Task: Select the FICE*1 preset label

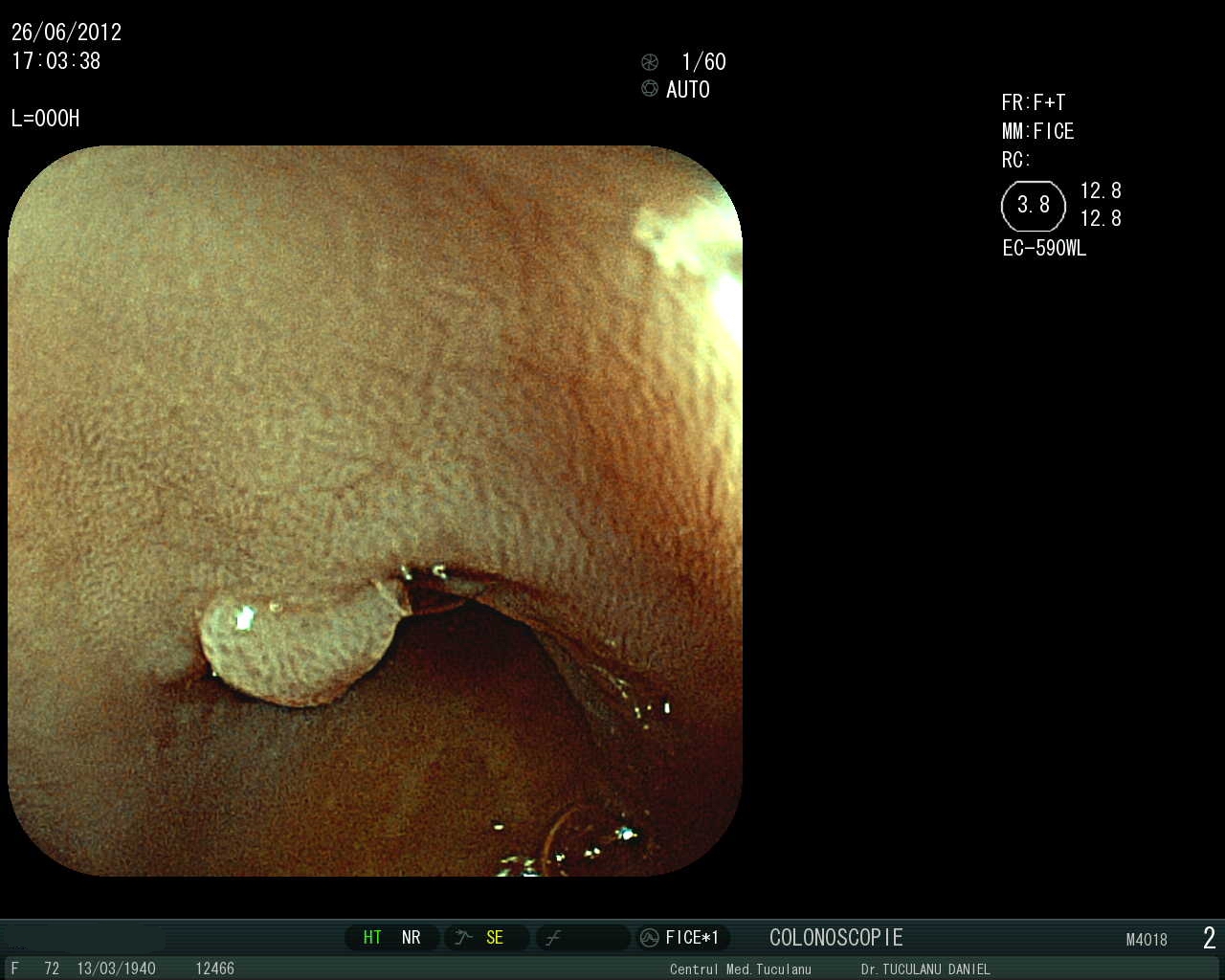Action: (692, 938)
